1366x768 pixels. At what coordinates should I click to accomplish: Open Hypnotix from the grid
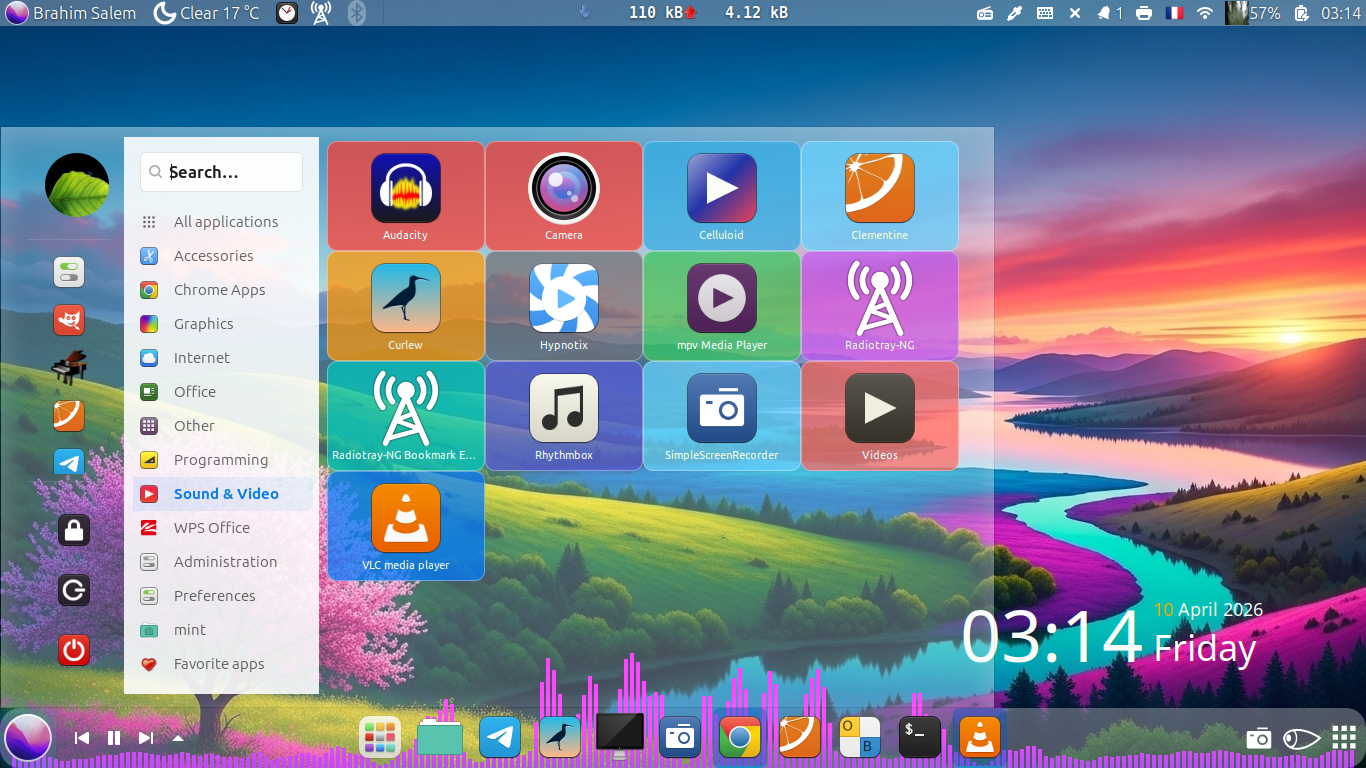click(x=564, y=306)
